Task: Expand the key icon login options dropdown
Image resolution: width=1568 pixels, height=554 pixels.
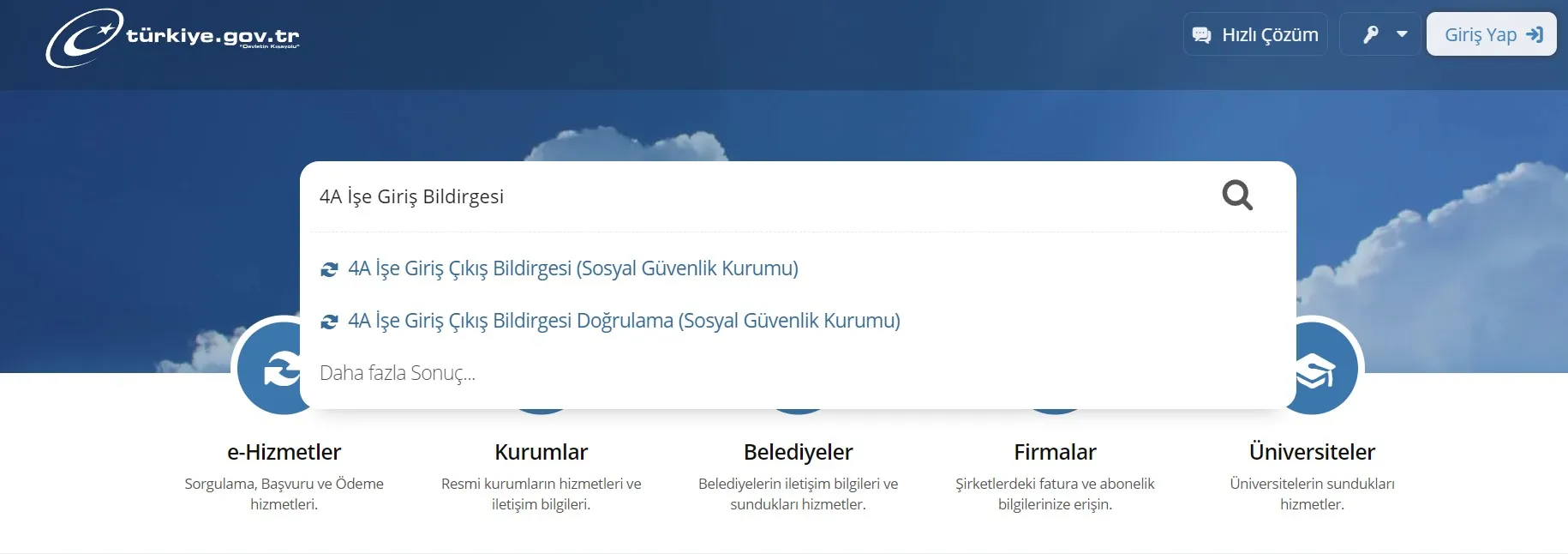Action: (x=1380, y=34)
